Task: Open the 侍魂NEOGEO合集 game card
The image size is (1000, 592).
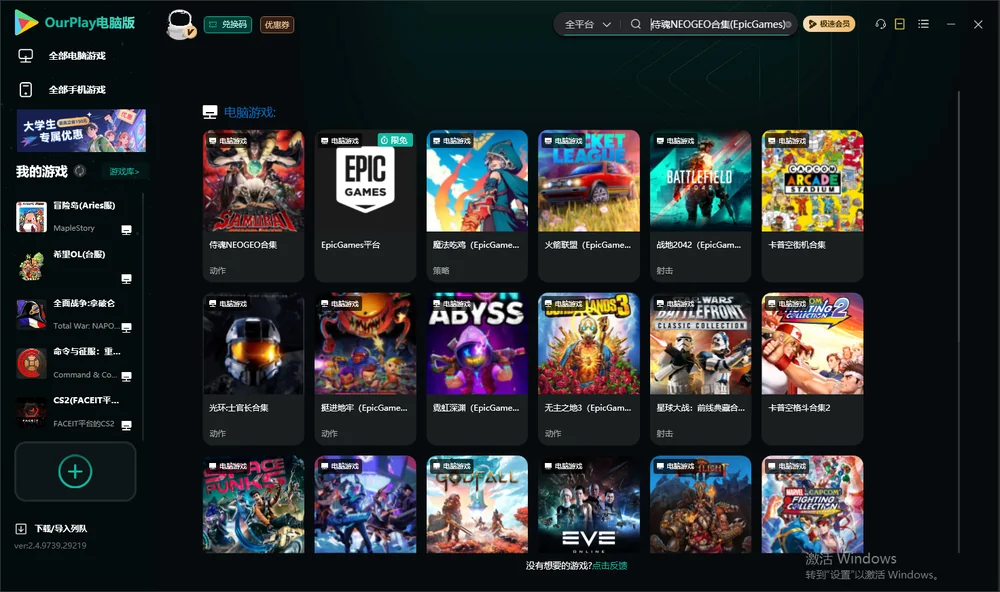Action: (253, 205)
